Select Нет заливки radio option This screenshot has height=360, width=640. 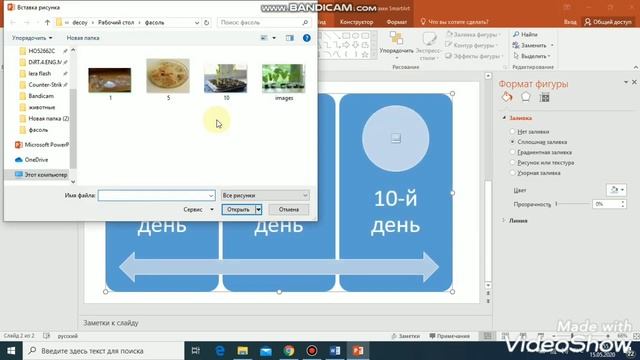coord(513,131)
